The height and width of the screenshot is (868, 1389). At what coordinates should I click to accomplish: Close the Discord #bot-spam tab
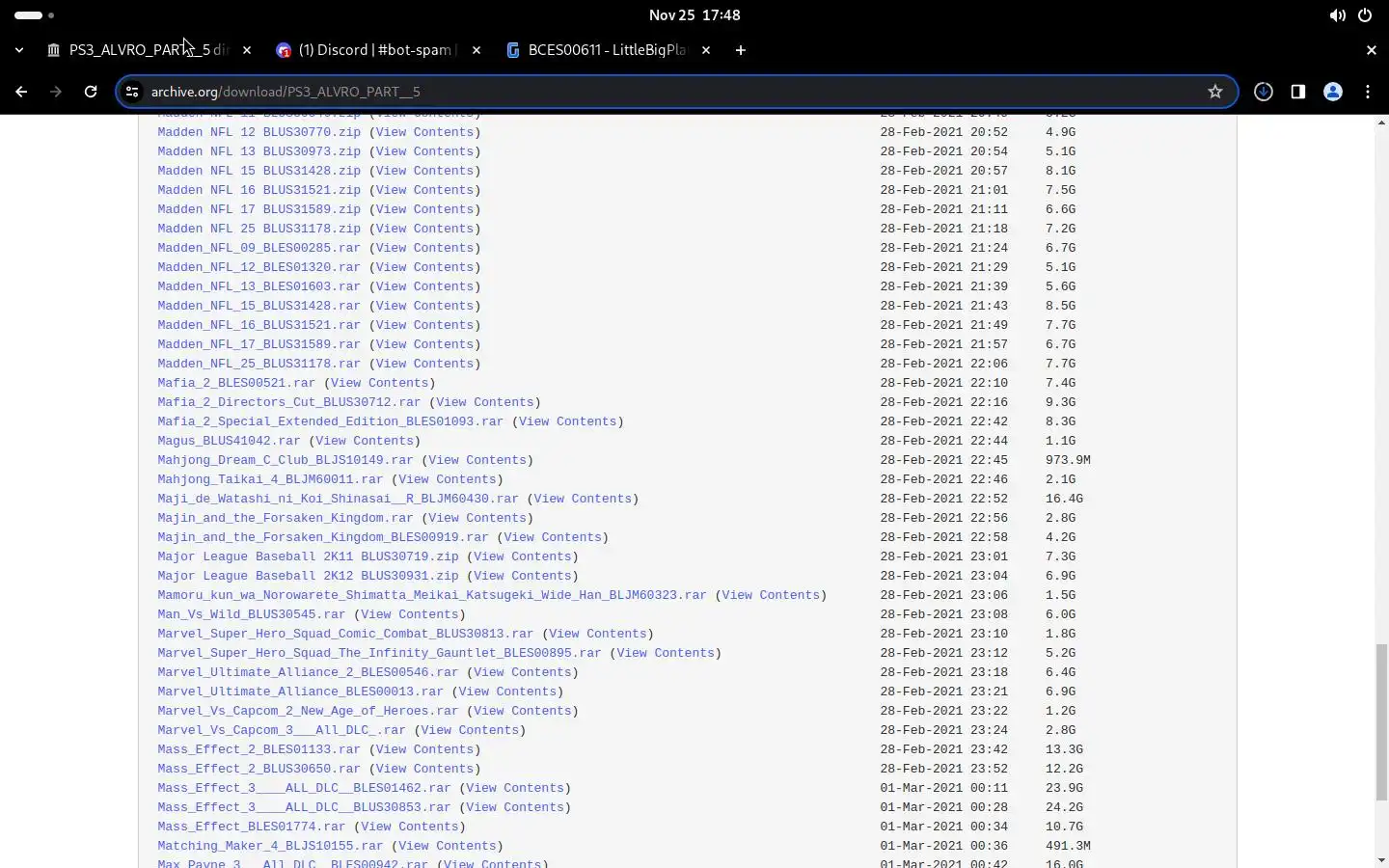[477, 50]
